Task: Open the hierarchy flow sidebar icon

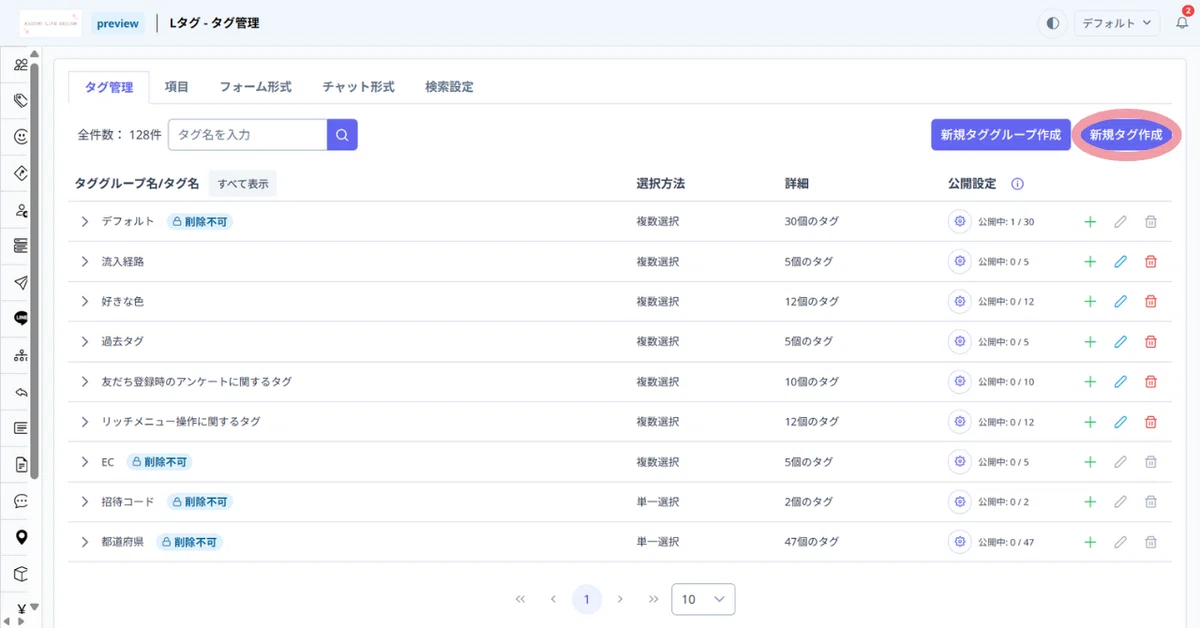Action: (21, 356)
